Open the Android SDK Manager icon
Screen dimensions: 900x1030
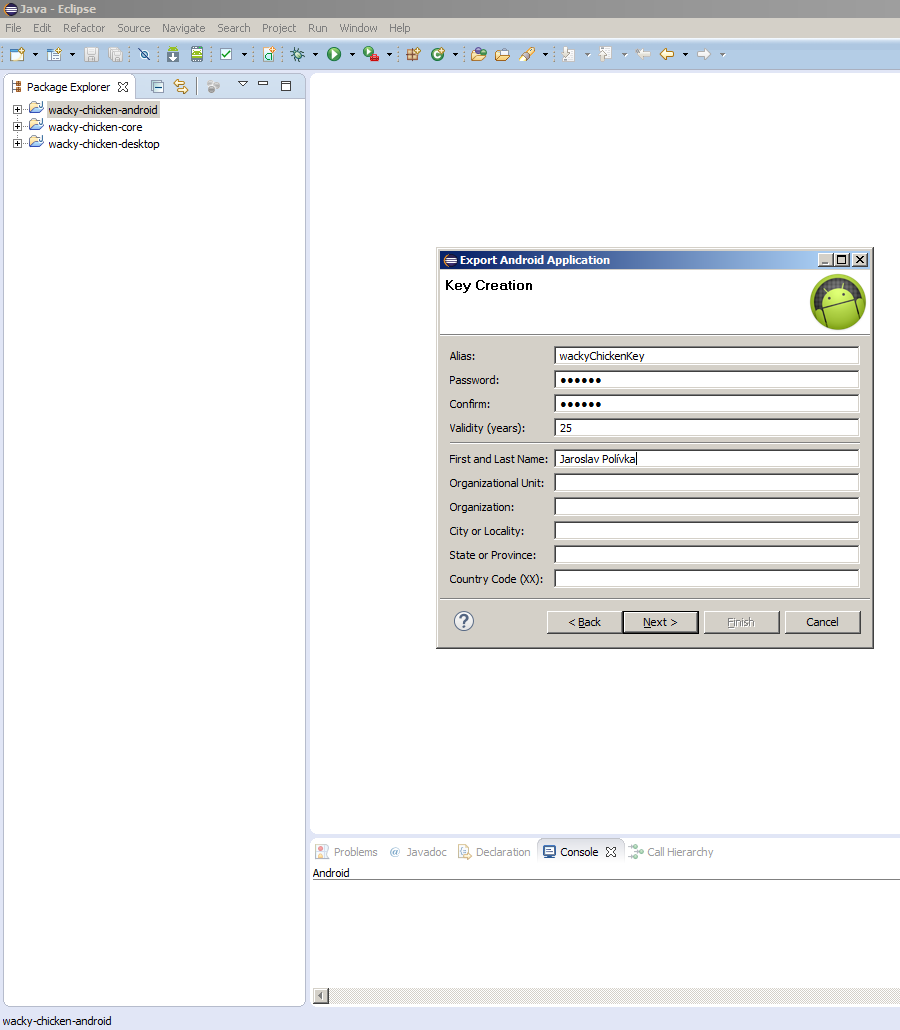173,55
